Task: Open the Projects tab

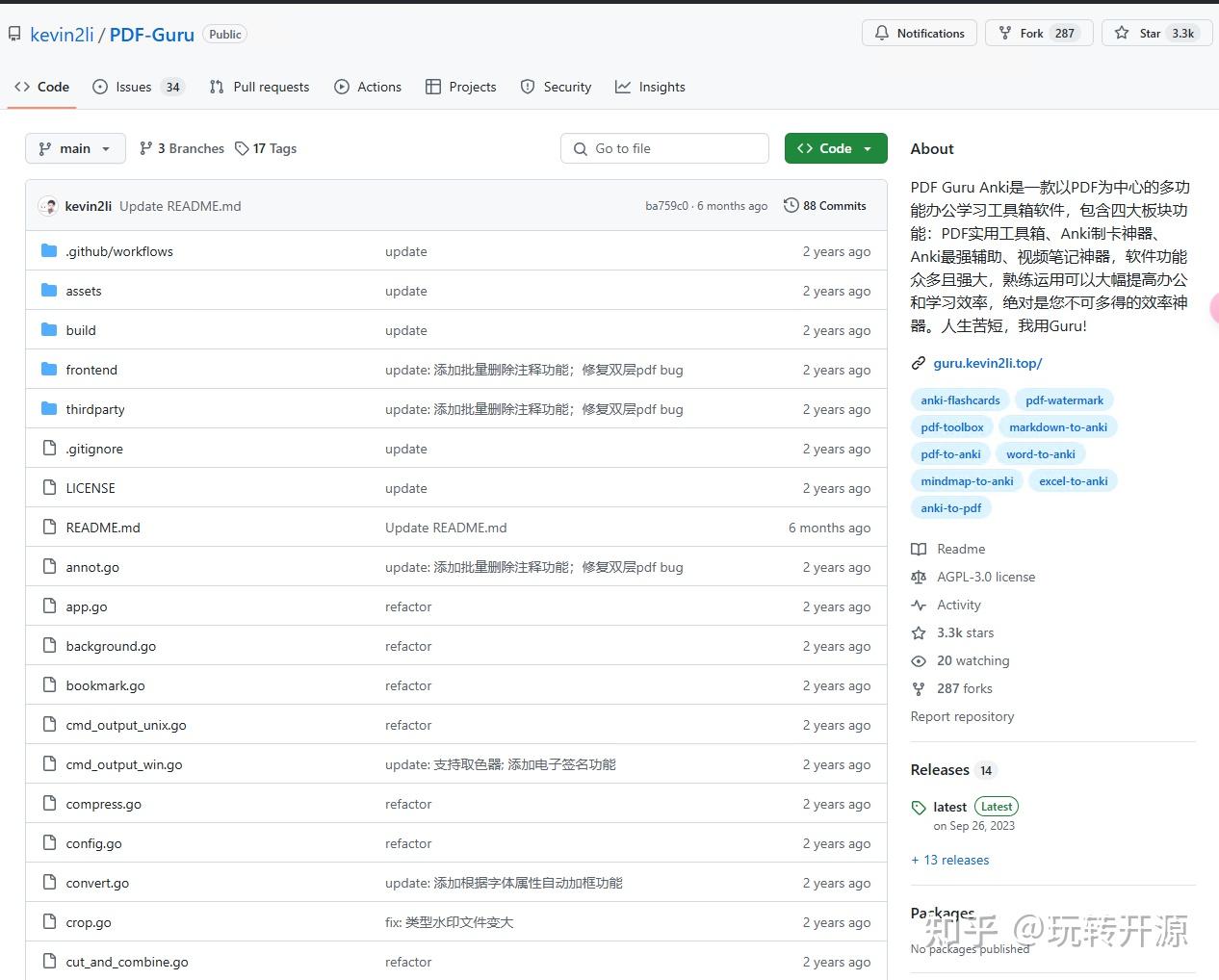Action: tap(461, 87)
